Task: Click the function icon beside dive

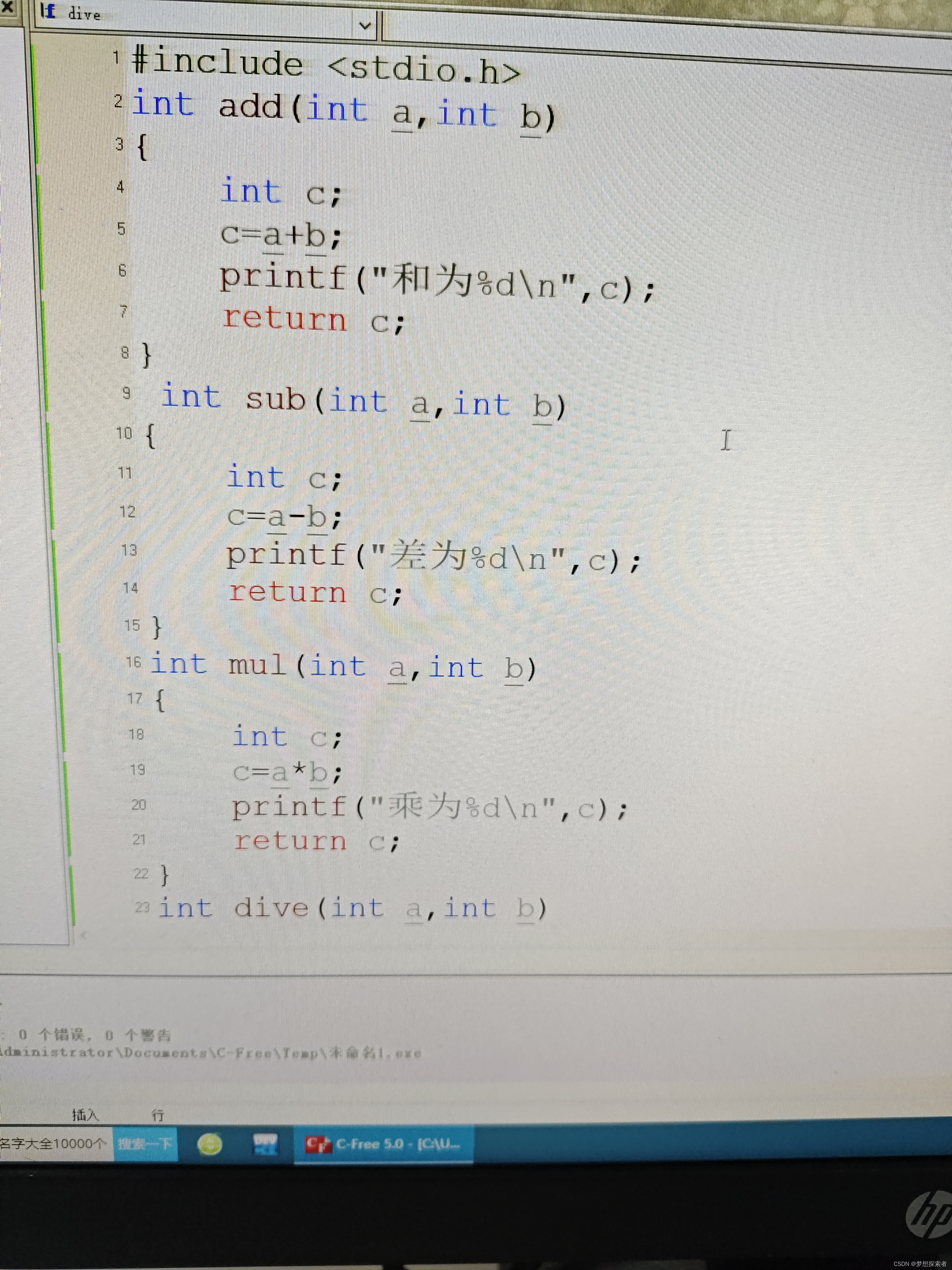Action: [x=48, y=11]
